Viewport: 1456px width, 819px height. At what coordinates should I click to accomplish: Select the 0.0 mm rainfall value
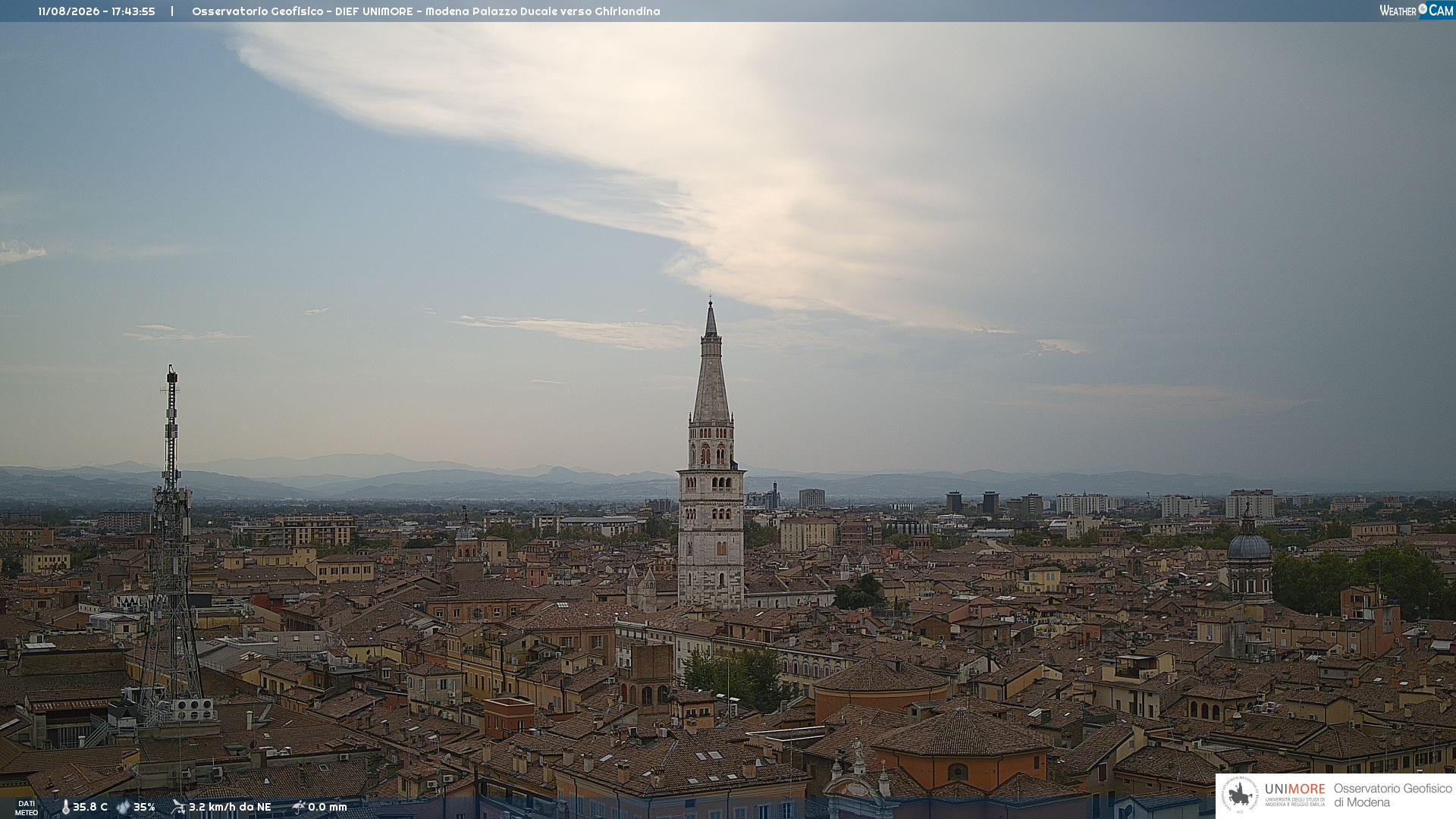328,807
